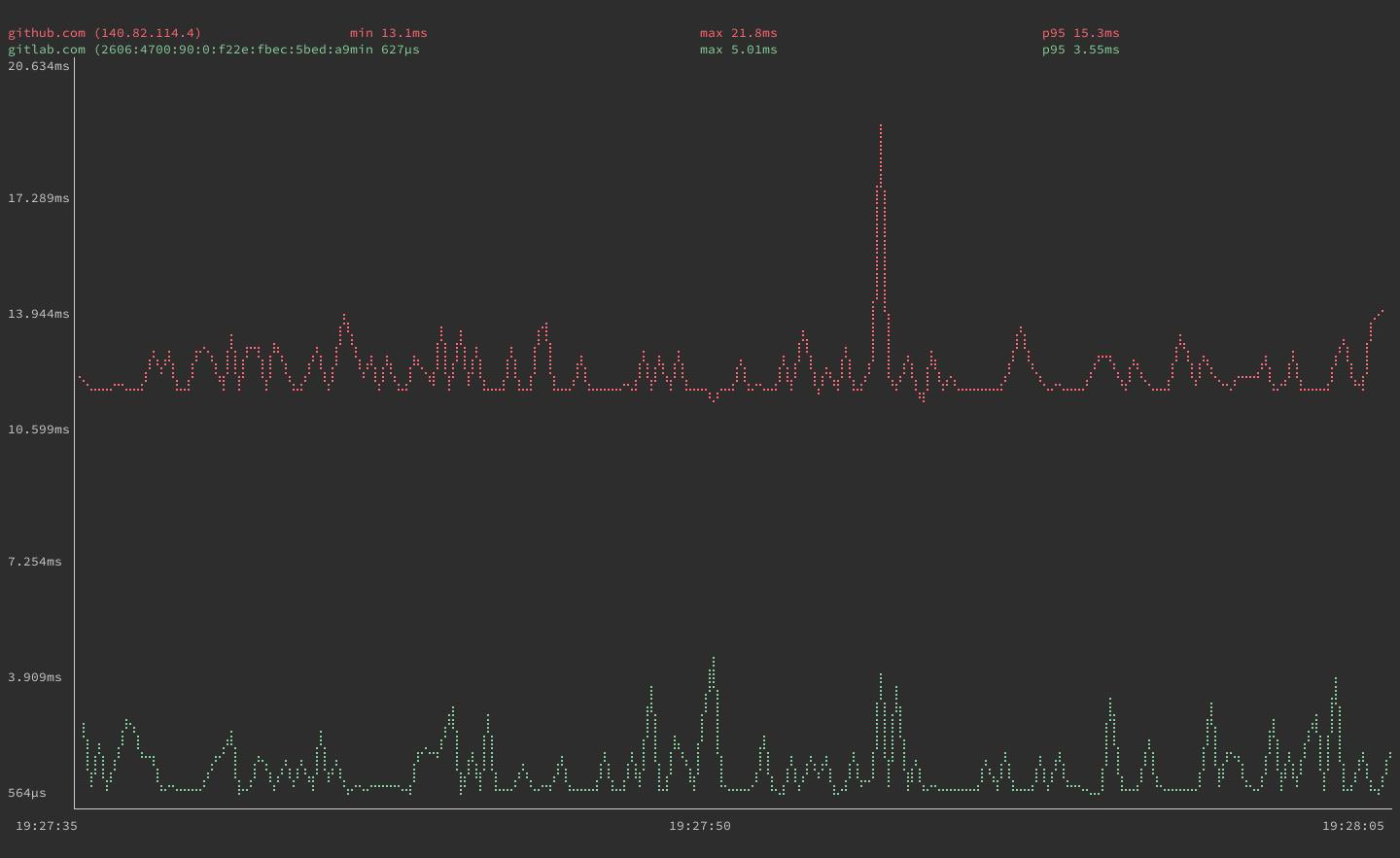Select the 19:28:05 time label
This screenshot has width=1400, height=858.
[x=1353, y=826]
